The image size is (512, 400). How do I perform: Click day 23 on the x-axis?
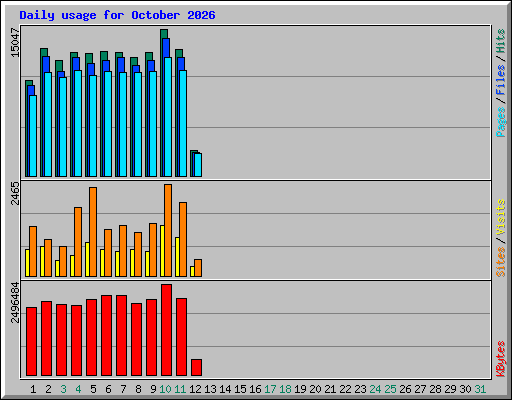360,389
